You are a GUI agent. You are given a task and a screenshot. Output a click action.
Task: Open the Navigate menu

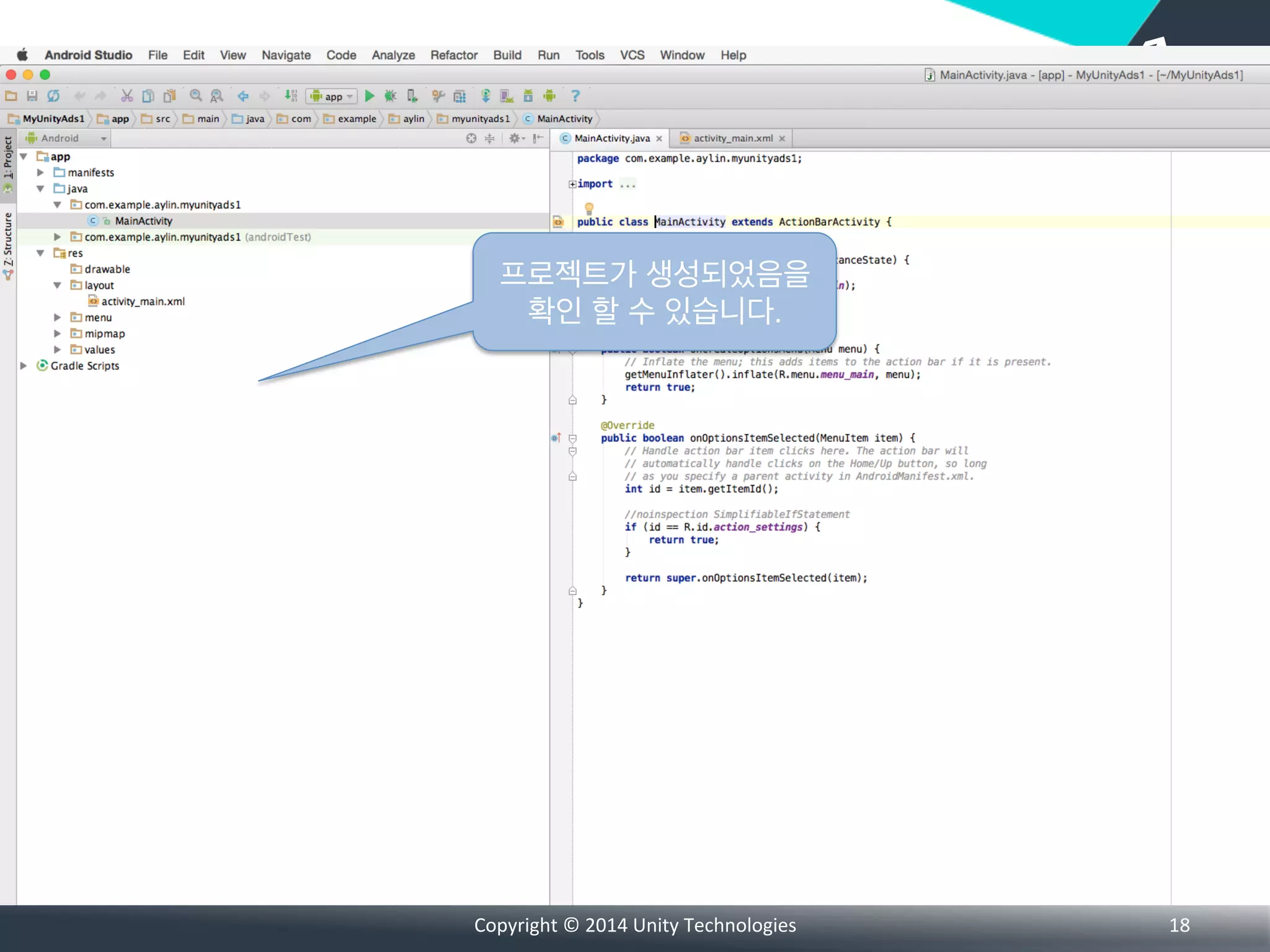286,55
